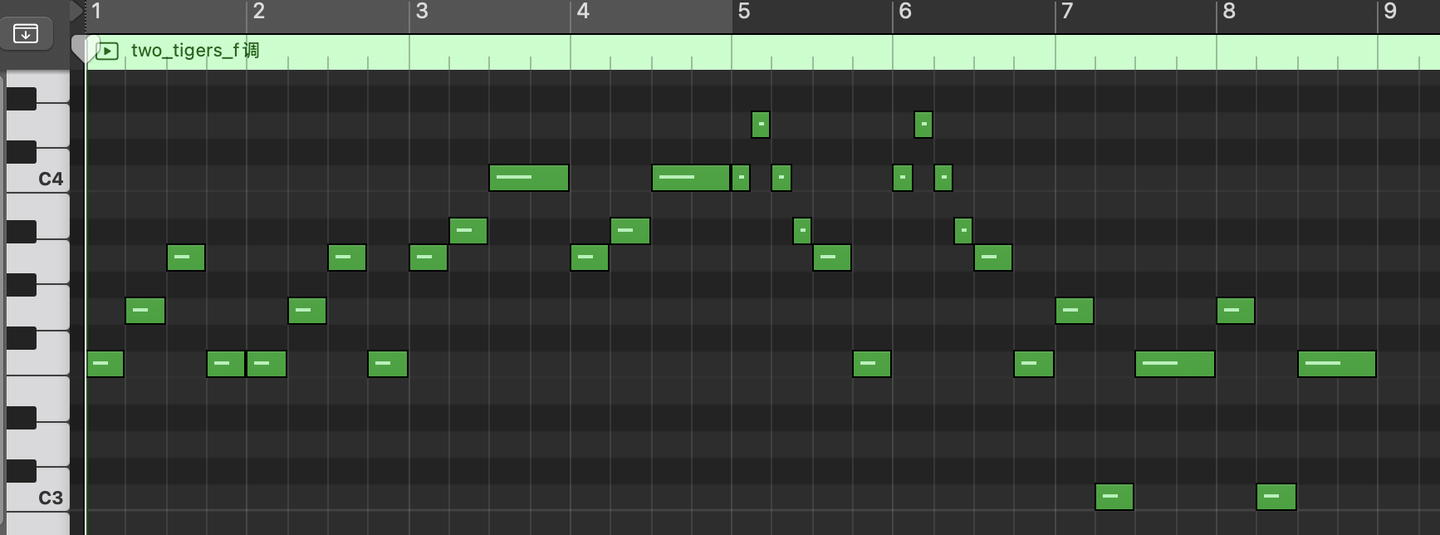Select the C3 note in bar 8

click(x=1276, y=497)
